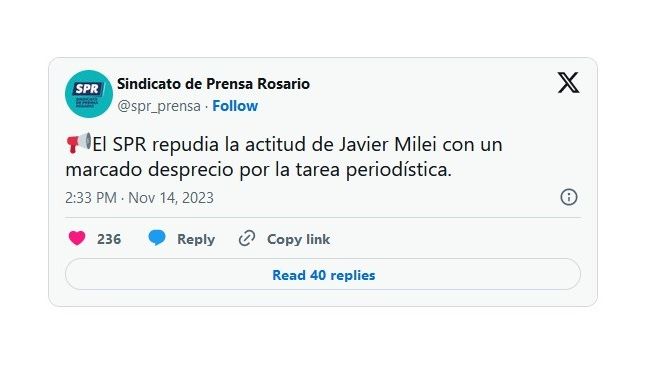
Task: Open the X logo link
Action: [x=568, y=82]
